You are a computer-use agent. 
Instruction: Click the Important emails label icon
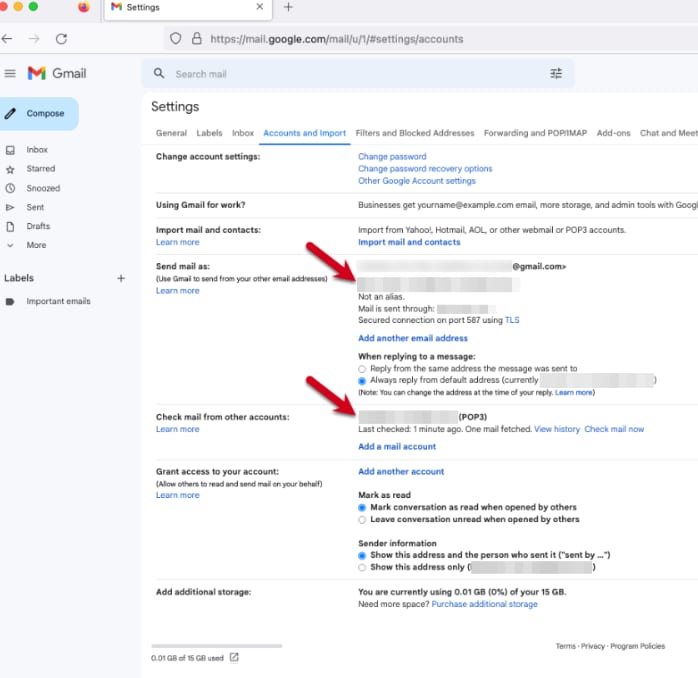coord(10,301)
